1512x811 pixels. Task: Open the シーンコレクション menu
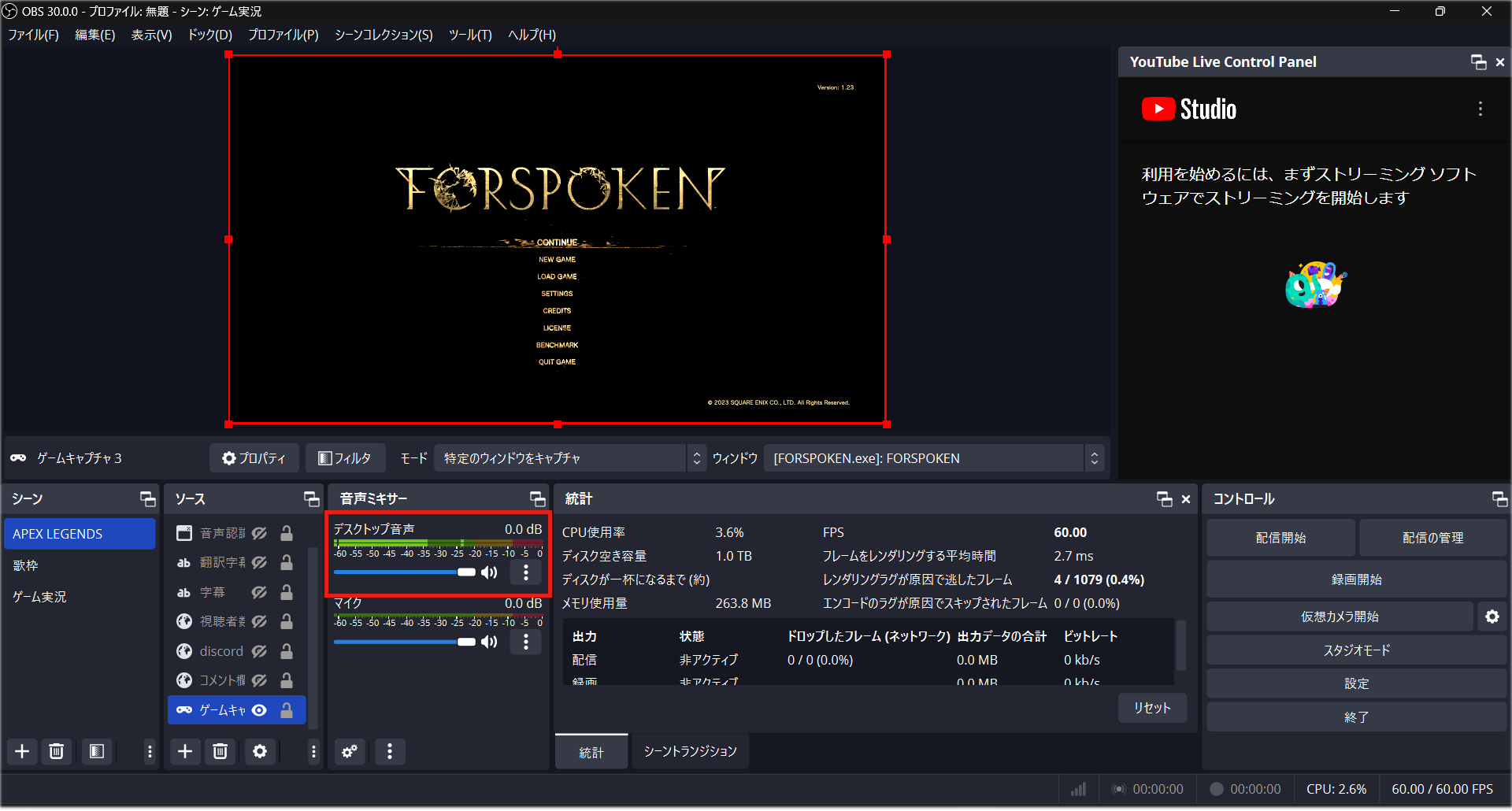(x=384, y=35)
